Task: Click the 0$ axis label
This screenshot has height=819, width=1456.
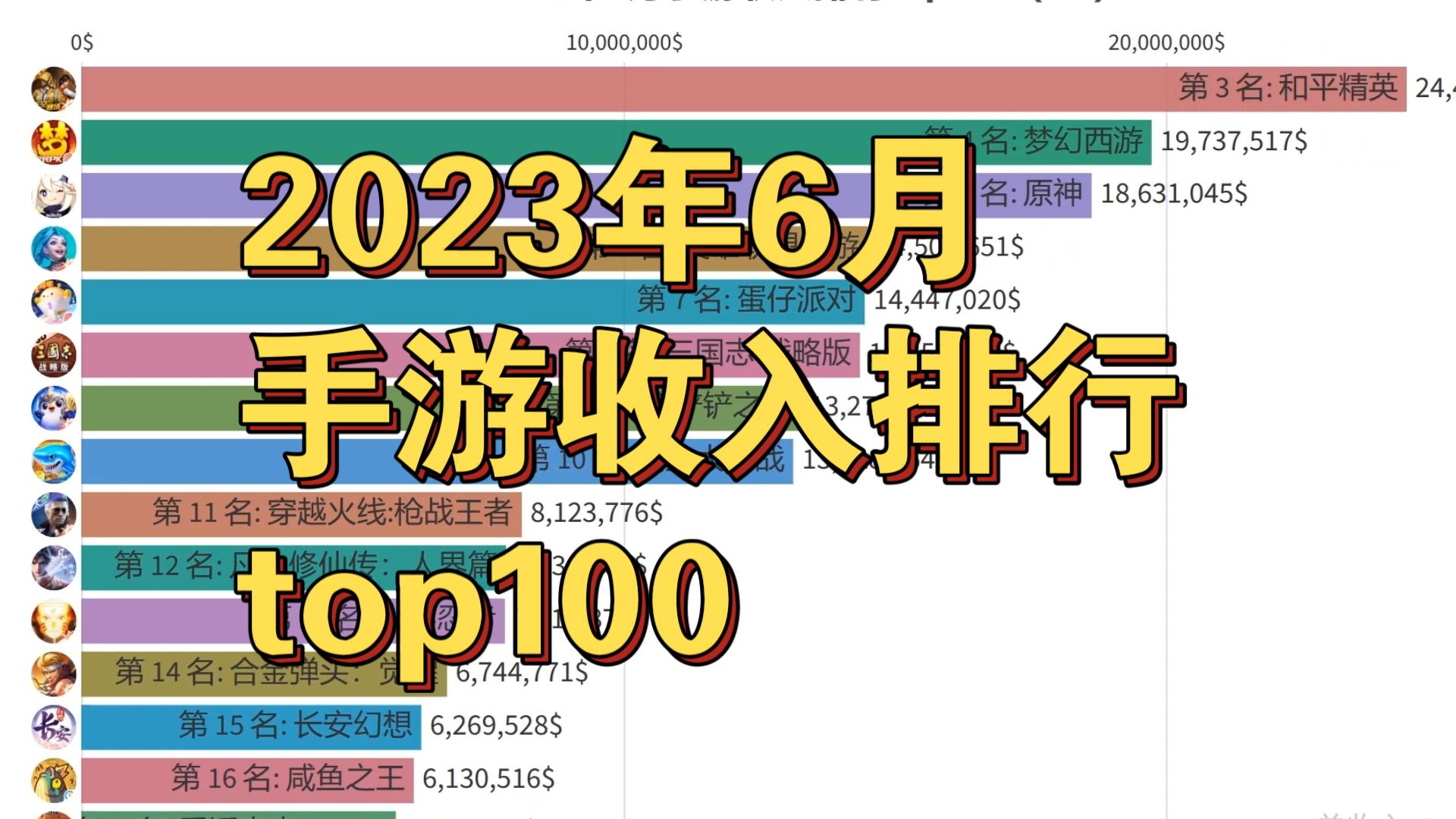Action: [x=82, y=42]
